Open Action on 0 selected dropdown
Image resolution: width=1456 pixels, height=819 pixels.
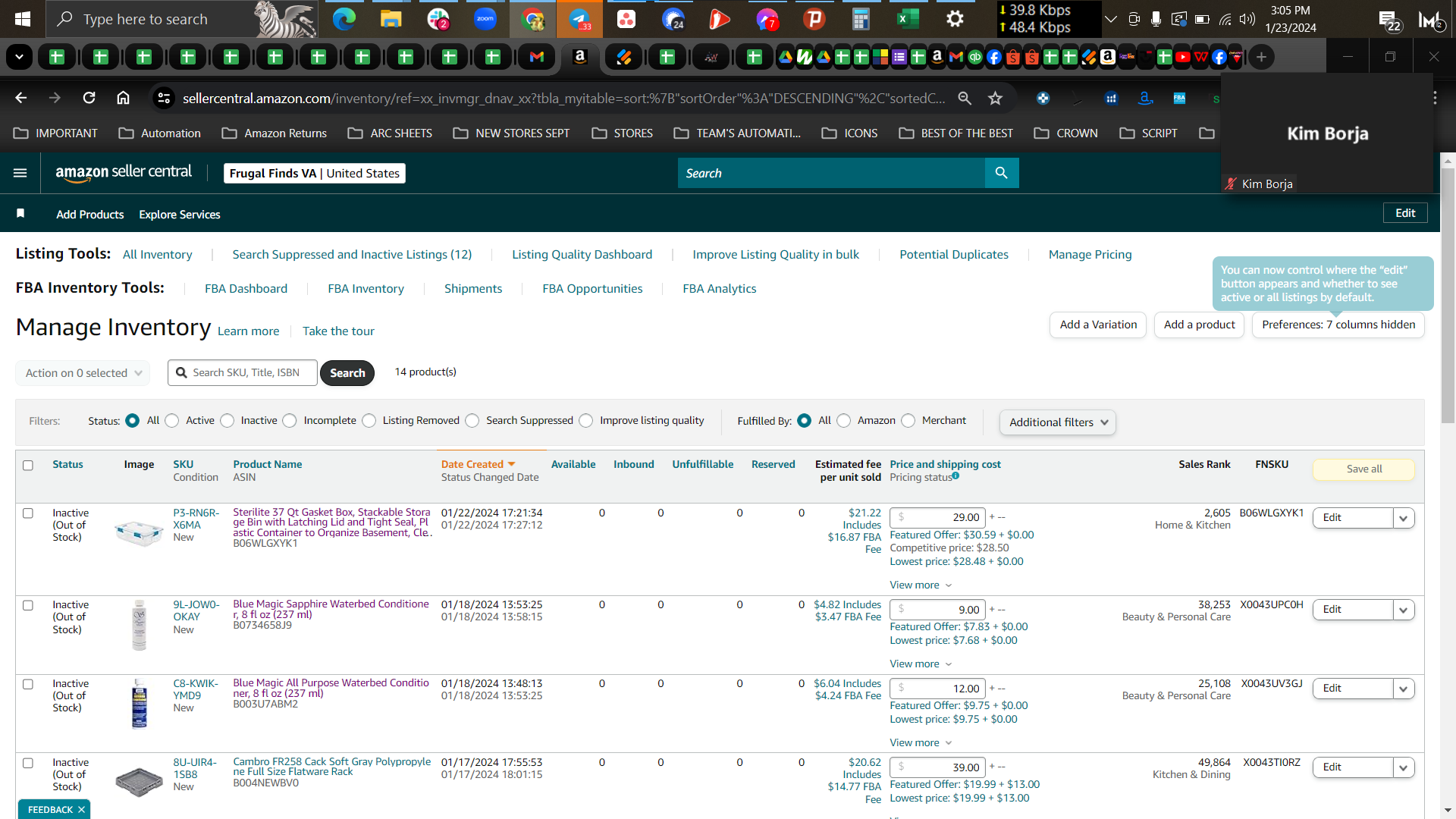[83, 373]
